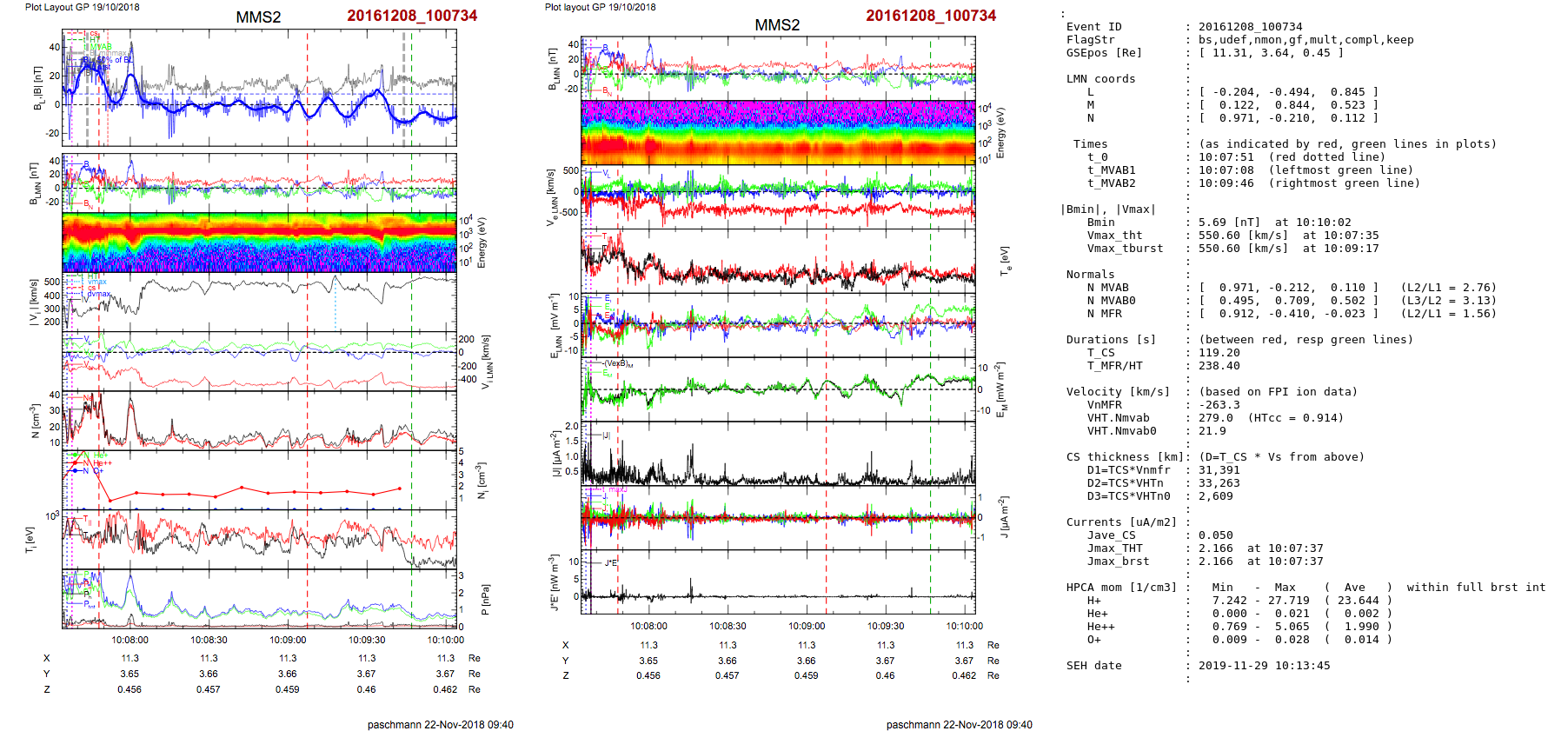1568x731 pixels.
Task: Click the left footer paschmann timestamp
Action: [440, 724]
